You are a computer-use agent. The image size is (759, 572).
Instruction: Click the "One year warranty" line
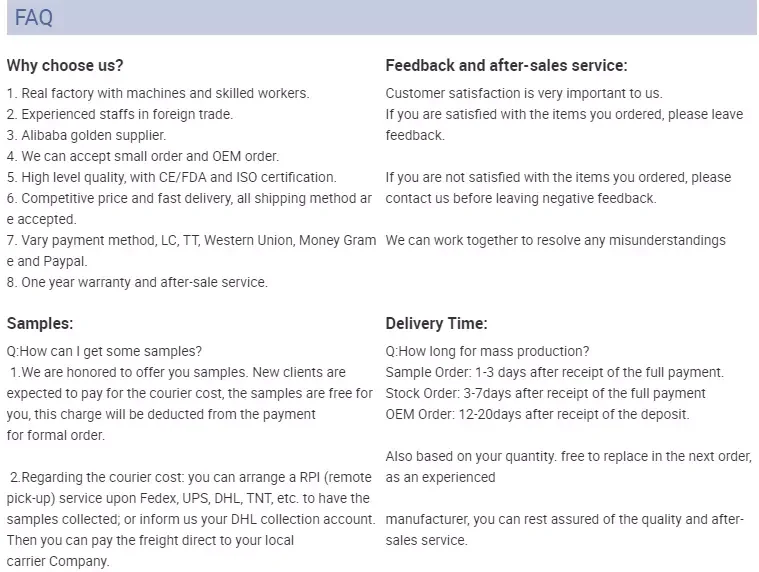tap(138, 282)
